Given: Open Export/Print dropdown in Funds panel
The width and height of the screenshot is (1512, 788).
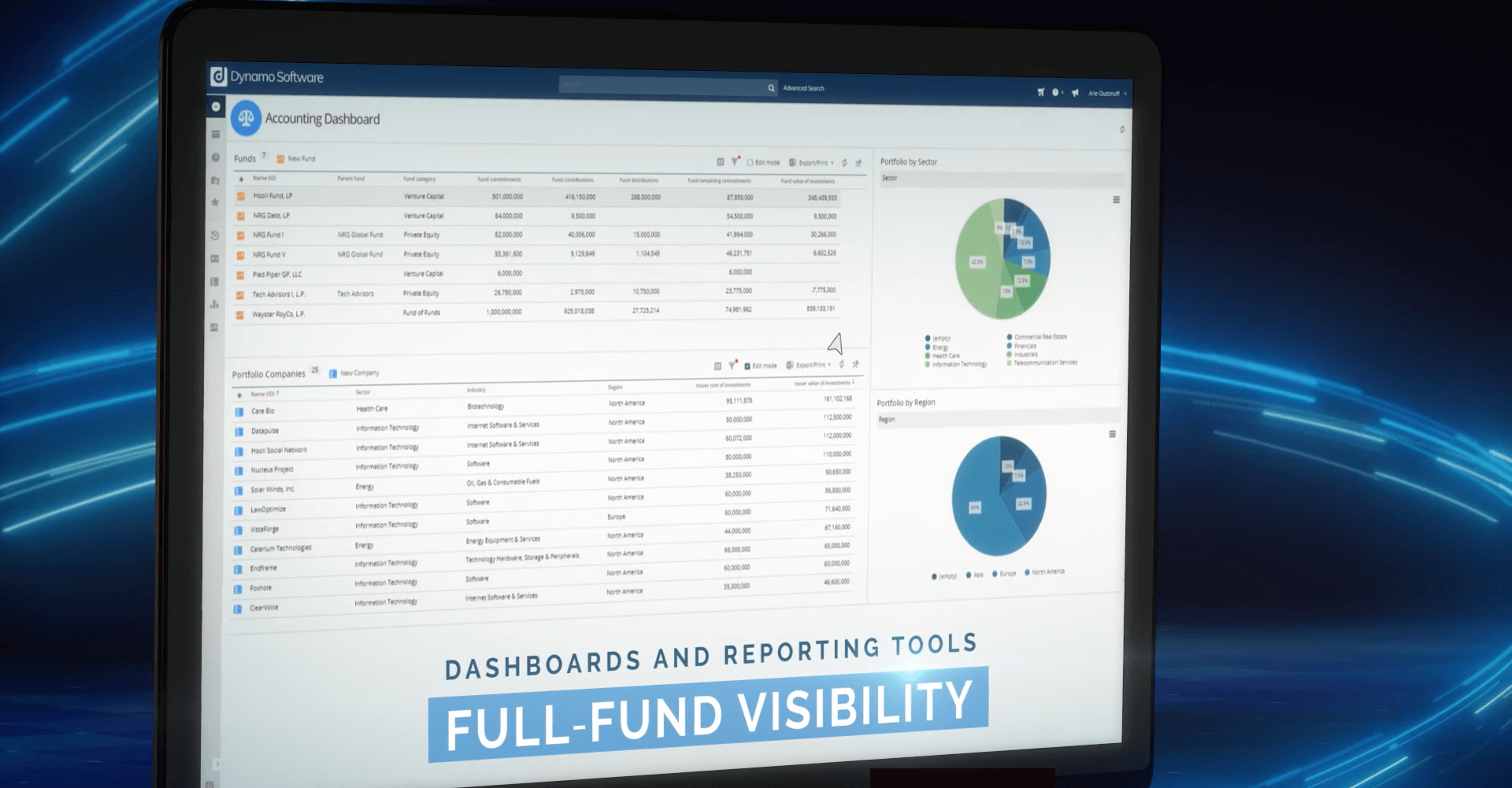Looking at the screenshot, I should click(x=811, y=163).
